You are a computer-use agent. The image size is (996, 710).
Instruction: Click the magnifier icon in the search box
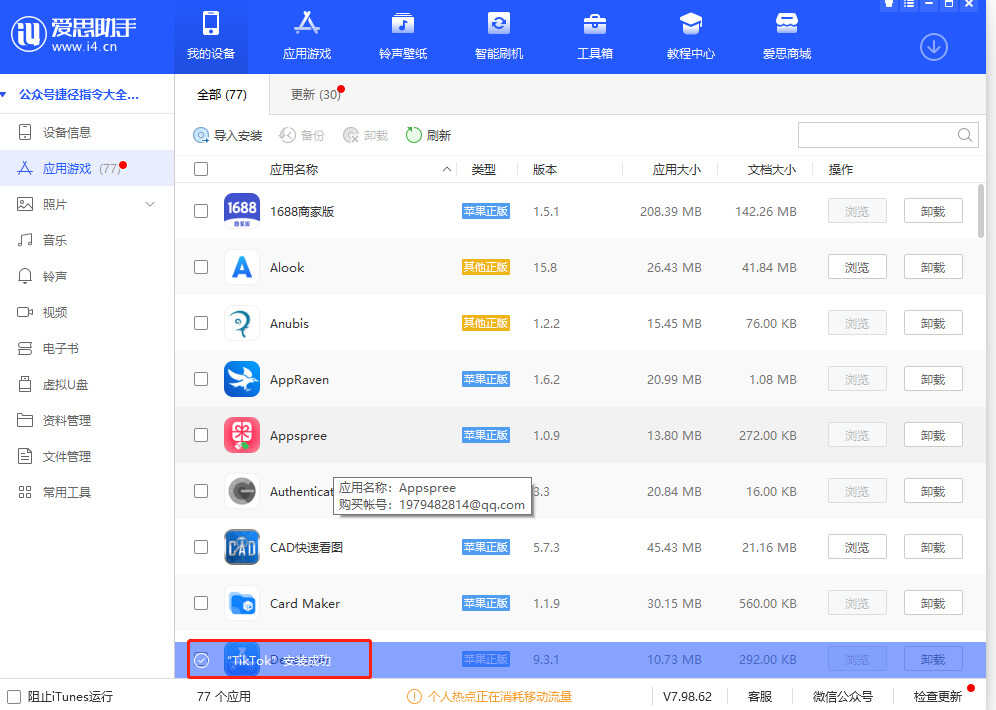[x=964, y=135]
